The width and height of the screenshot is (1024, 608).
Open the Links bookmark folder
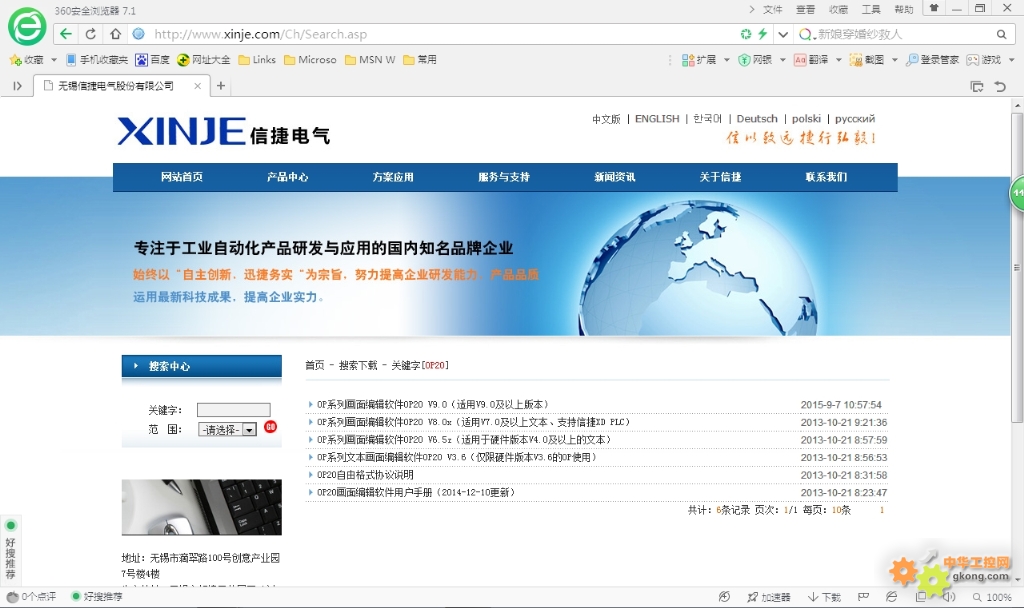pyautogui.click(x=257, y=59)
